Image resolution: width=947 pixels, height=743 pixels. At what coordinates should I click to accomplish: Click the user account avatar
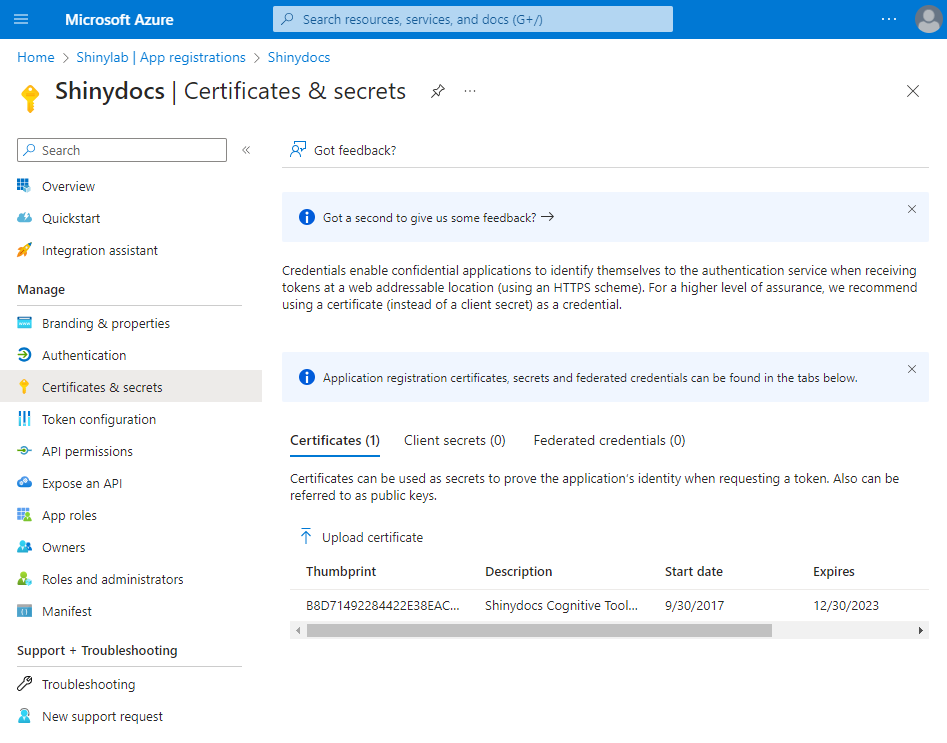pyautogui.click(x=928, y=19)
